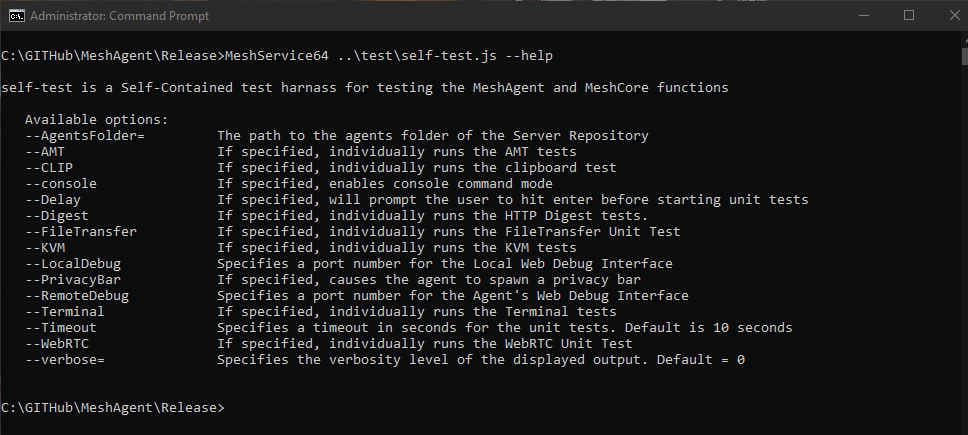
Task: Click the '--Timeout' option text
Action: click(60, 328)
